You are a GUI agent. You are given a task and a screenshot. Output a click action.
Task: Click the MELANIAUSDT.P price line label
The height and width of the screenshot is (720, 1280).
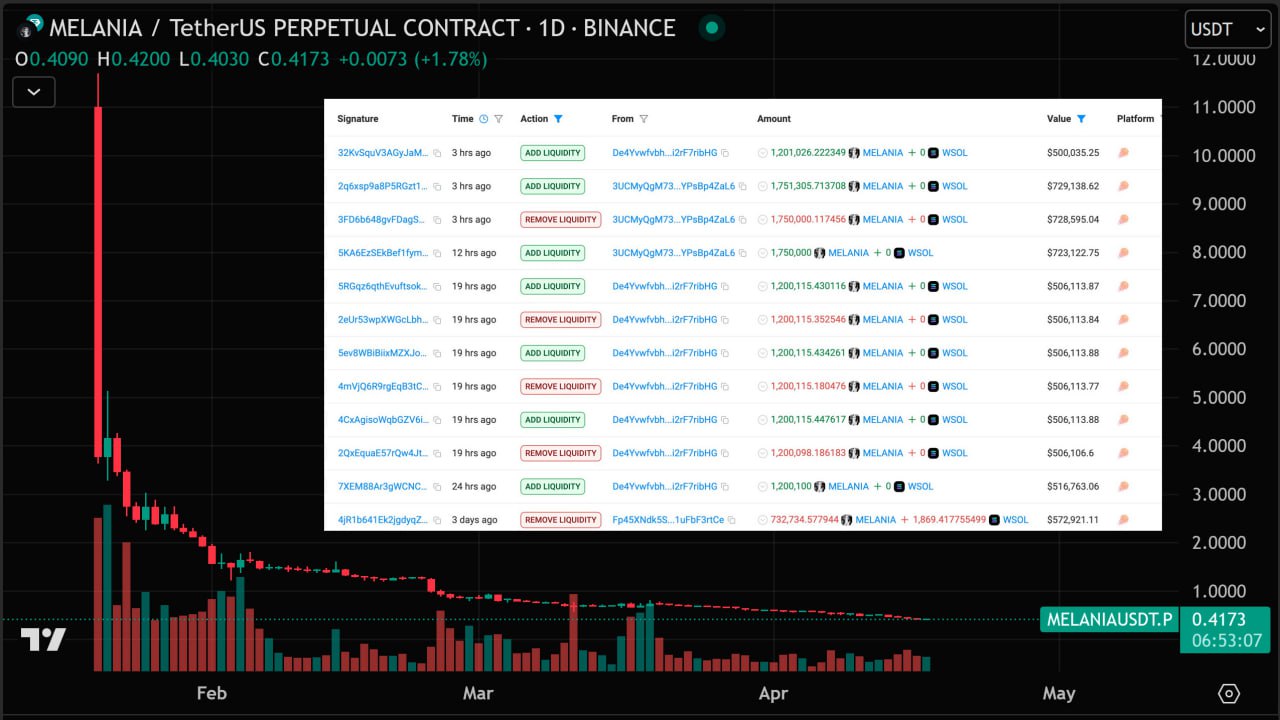(x=1109, y=620)
